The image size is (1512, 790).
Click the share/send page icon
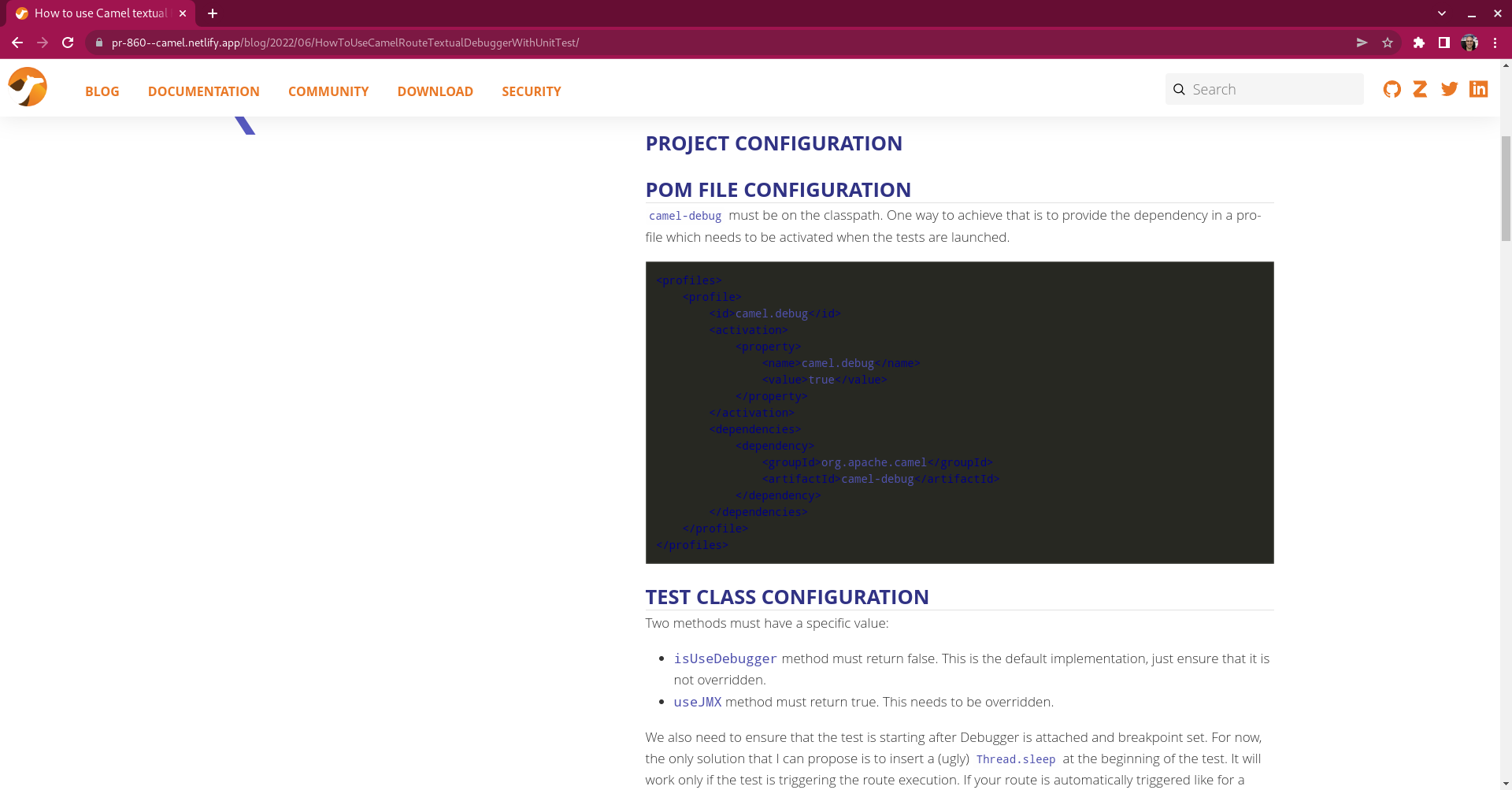1362,43
